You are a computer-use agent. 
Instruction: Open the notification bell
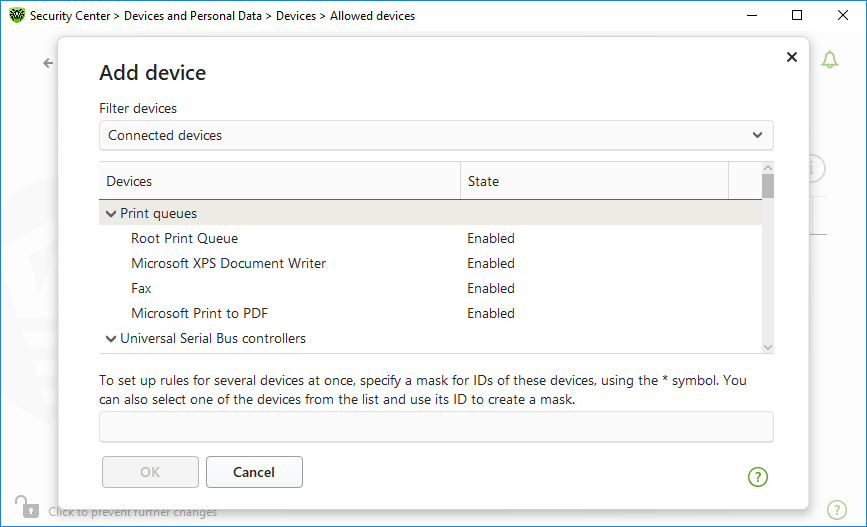click(x=829, y=59)
